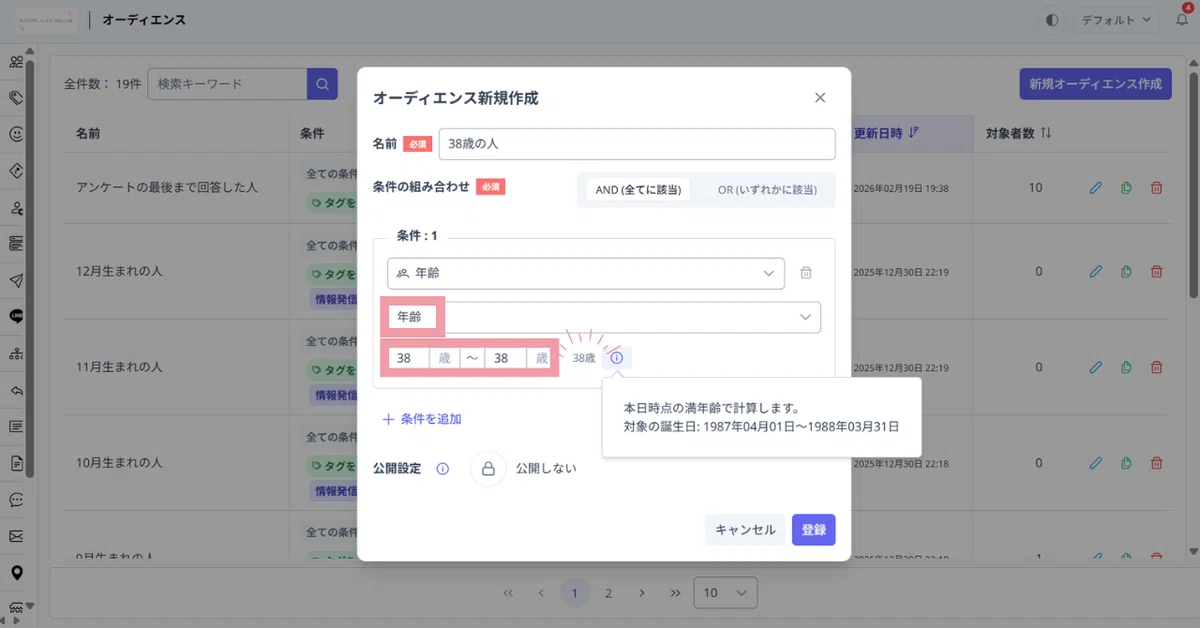Screen dimensions: 1200x628
Task: Open the paper plane send icon in the sidebar
Action: (16, 280)
